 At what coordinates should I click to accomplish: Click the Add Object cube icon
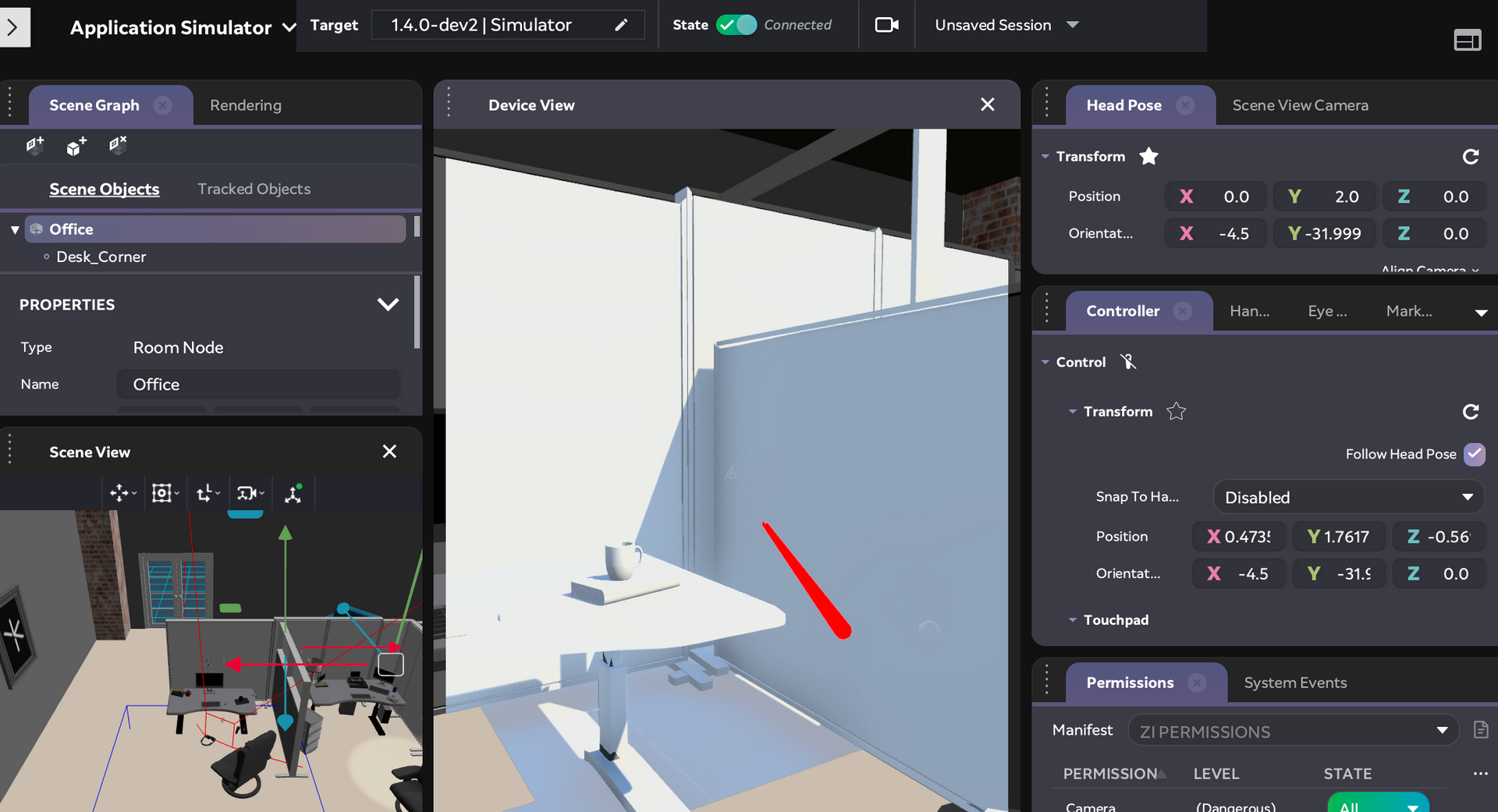pyautogui.click(x=76, y=145)
